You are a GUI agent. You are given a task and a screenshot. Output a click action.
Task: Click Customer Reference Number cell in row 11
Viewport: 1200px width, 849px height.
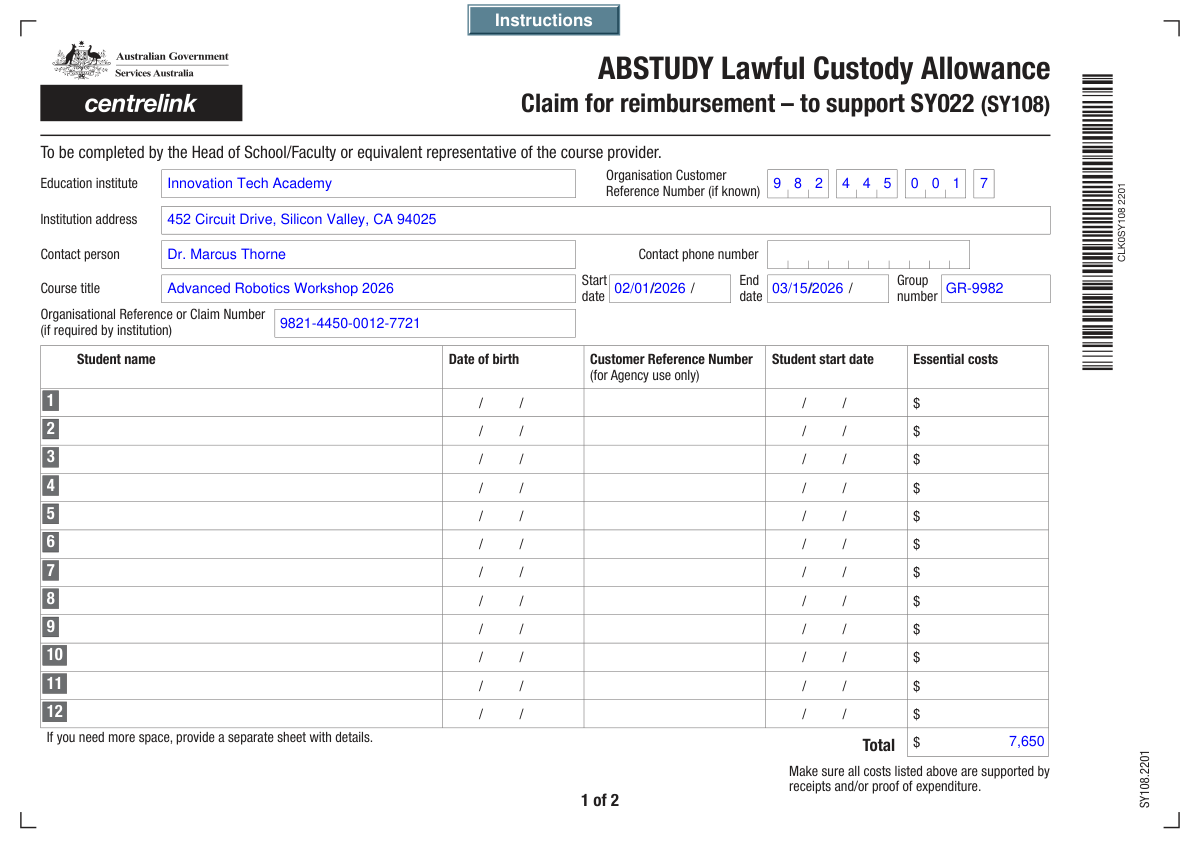(675, 685)
